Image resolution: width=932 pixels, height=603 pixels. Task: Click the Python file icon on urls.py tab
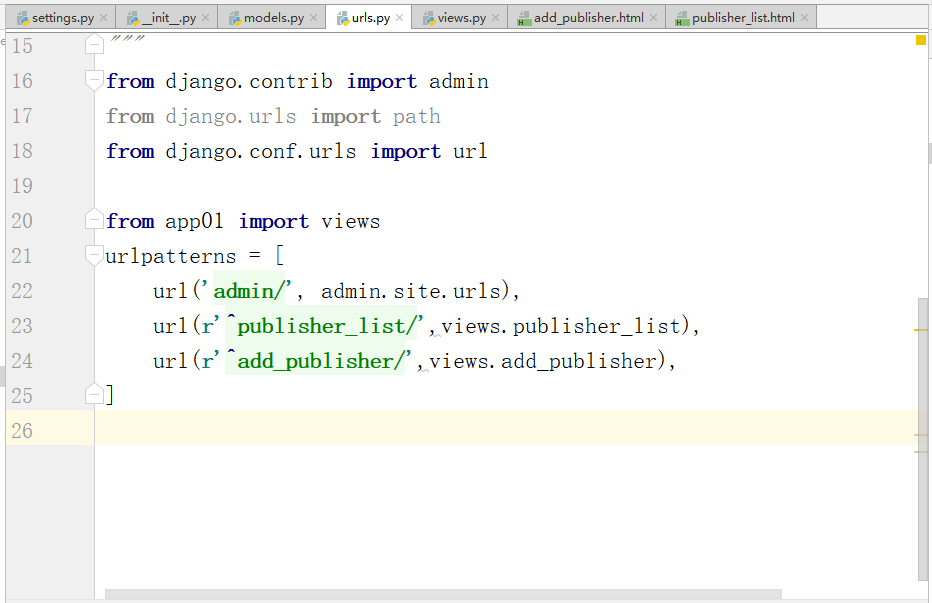tap(343, 18)
